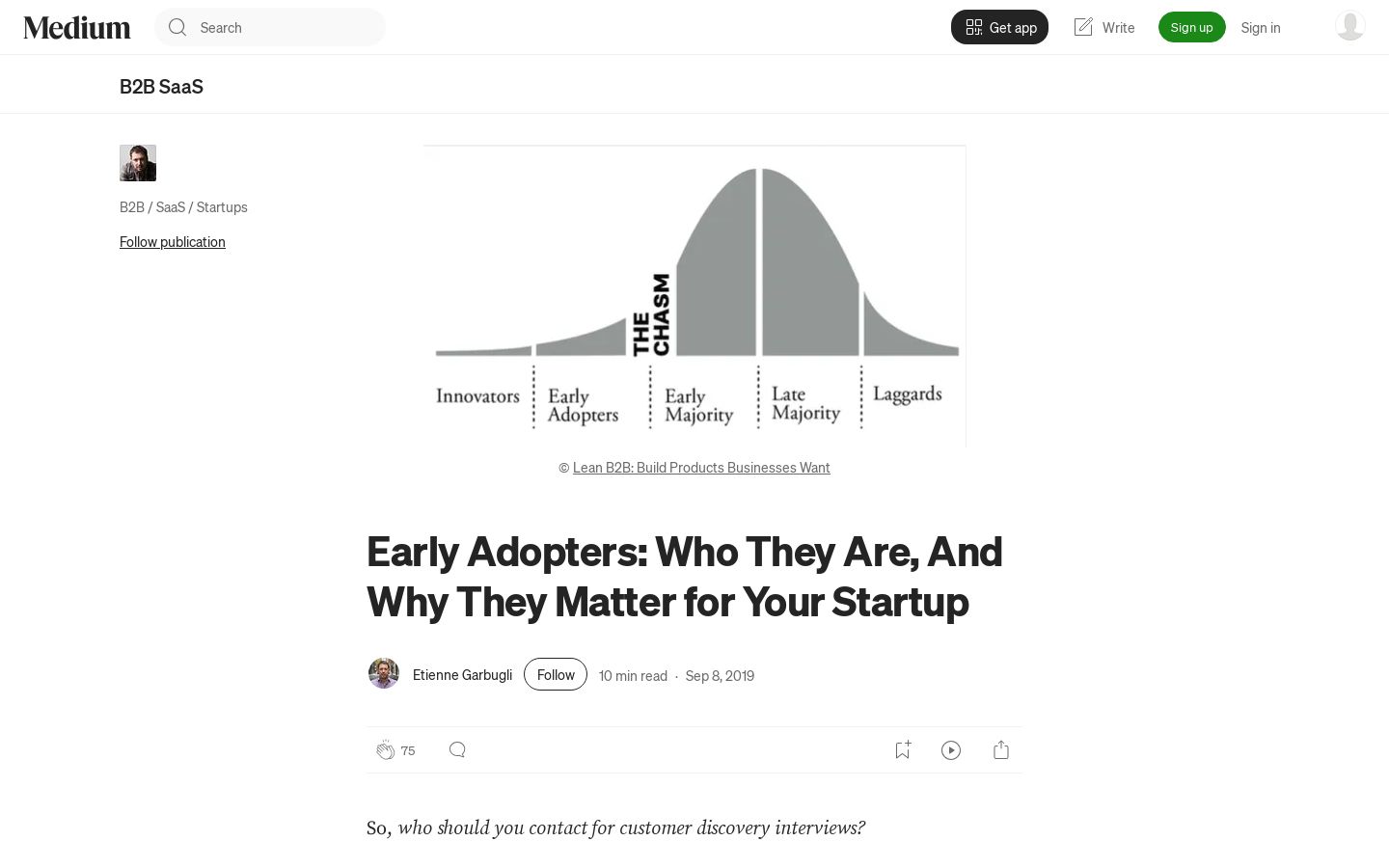Save article with bookmark icon
Image resolution: width=1389 pixels, height=868 pixels.
(903, 749)
